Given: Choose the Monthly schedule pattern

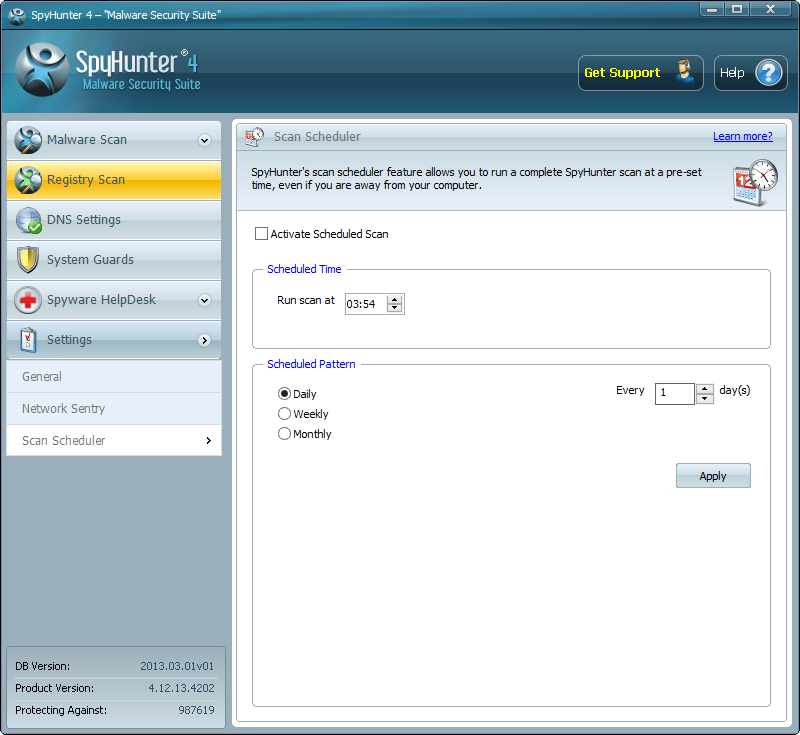Looking at the screenshot, I should click(285, 434).
